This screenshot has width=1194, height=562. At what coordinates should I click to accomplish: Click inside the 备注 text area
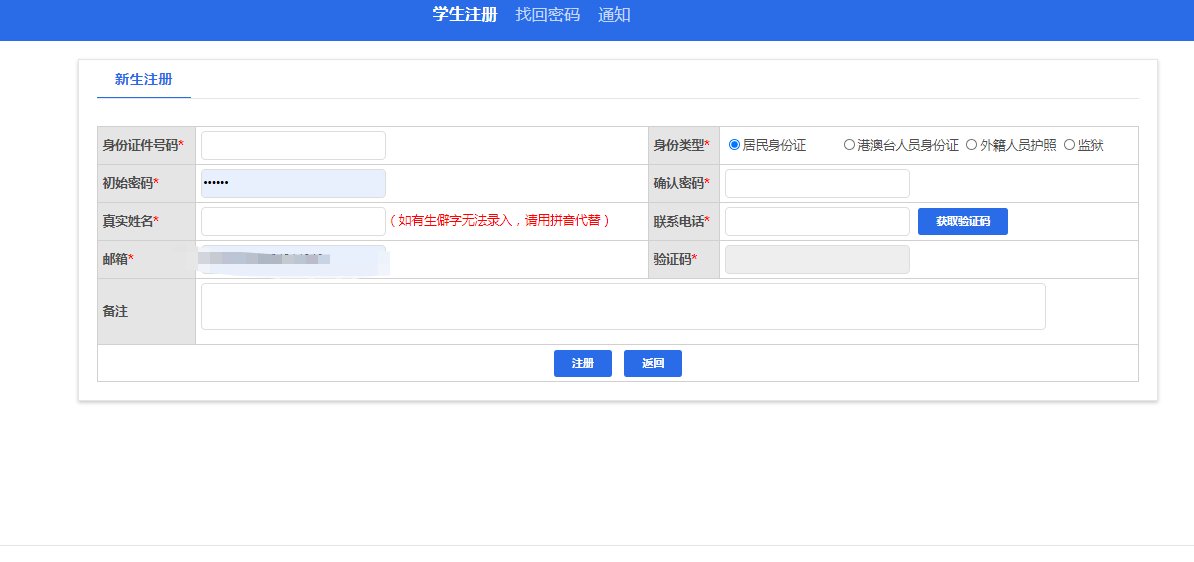623,307
